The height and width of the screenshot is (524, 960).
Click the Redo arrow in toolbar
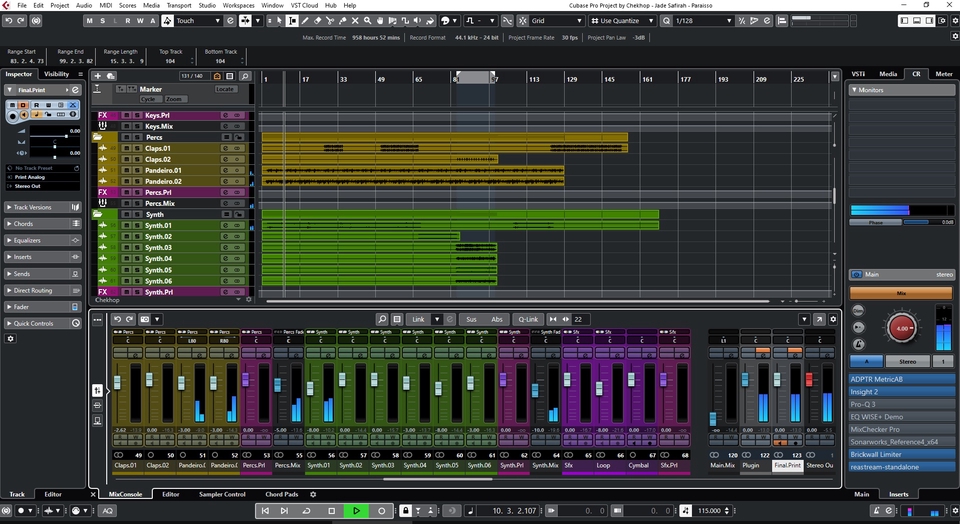21,20
